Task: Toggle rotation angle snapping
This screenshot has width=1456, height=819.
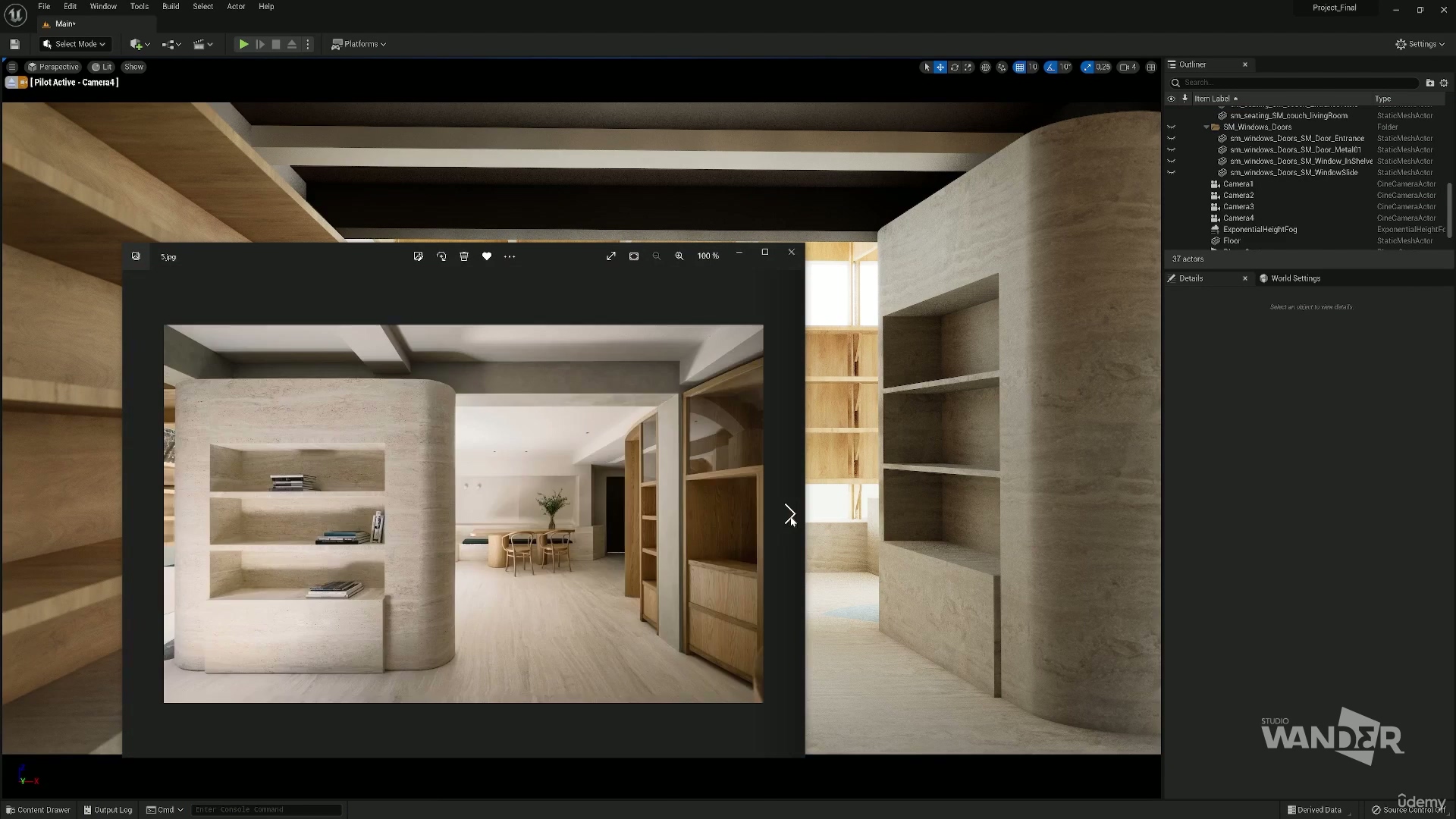Action: click(x=1051, y=67)
